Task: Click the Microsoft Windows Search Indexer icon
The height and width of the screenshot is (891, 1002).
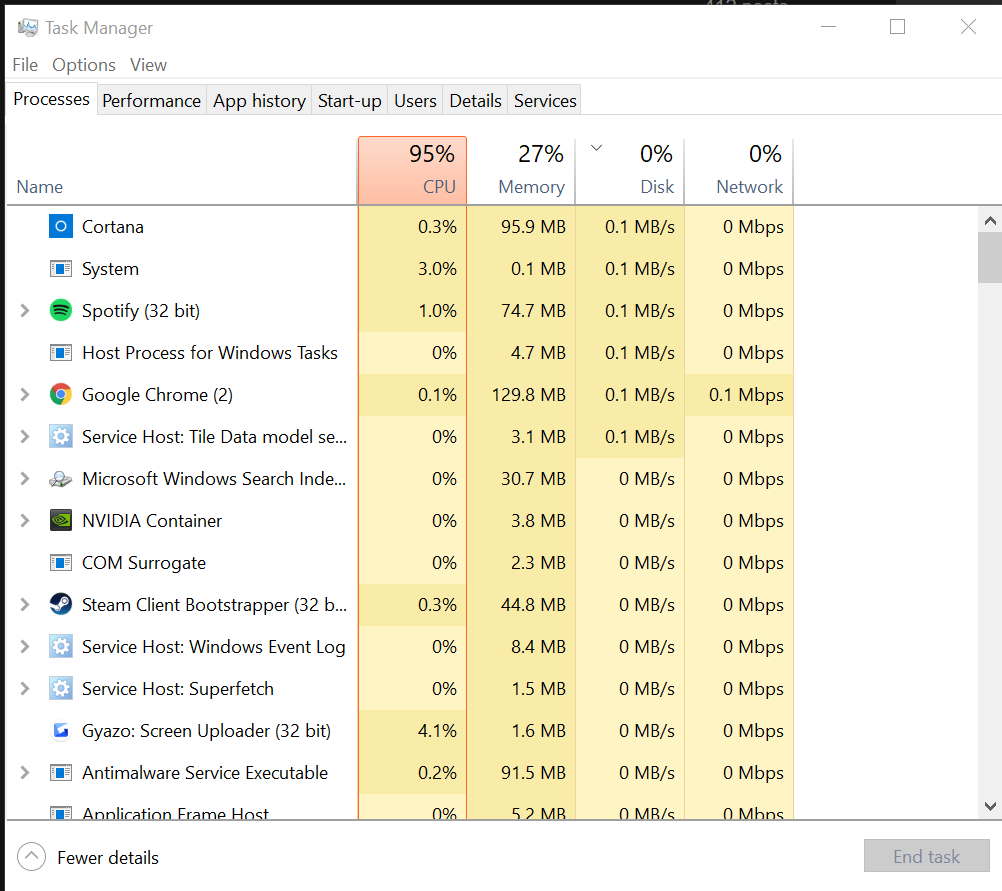Action: point(61,479)
